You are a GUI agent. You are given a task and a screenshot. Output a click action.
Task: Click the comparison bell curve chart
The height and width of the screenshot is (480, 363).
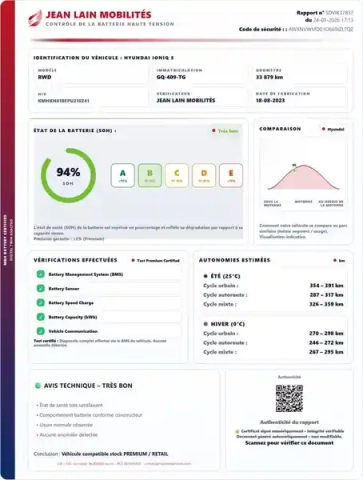coord(303,177)
